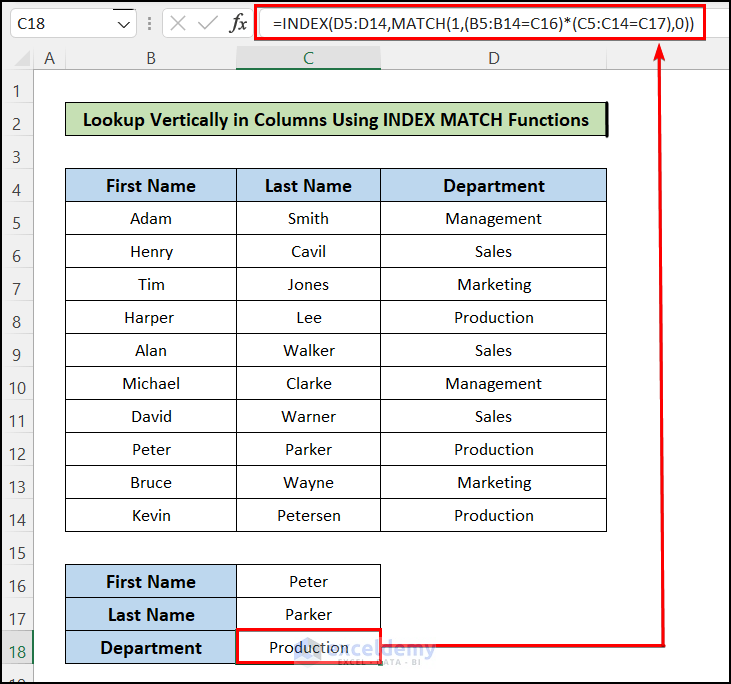
Task: Click the INDEX MATCH formula in the formula bar
Action: (480, 24)
